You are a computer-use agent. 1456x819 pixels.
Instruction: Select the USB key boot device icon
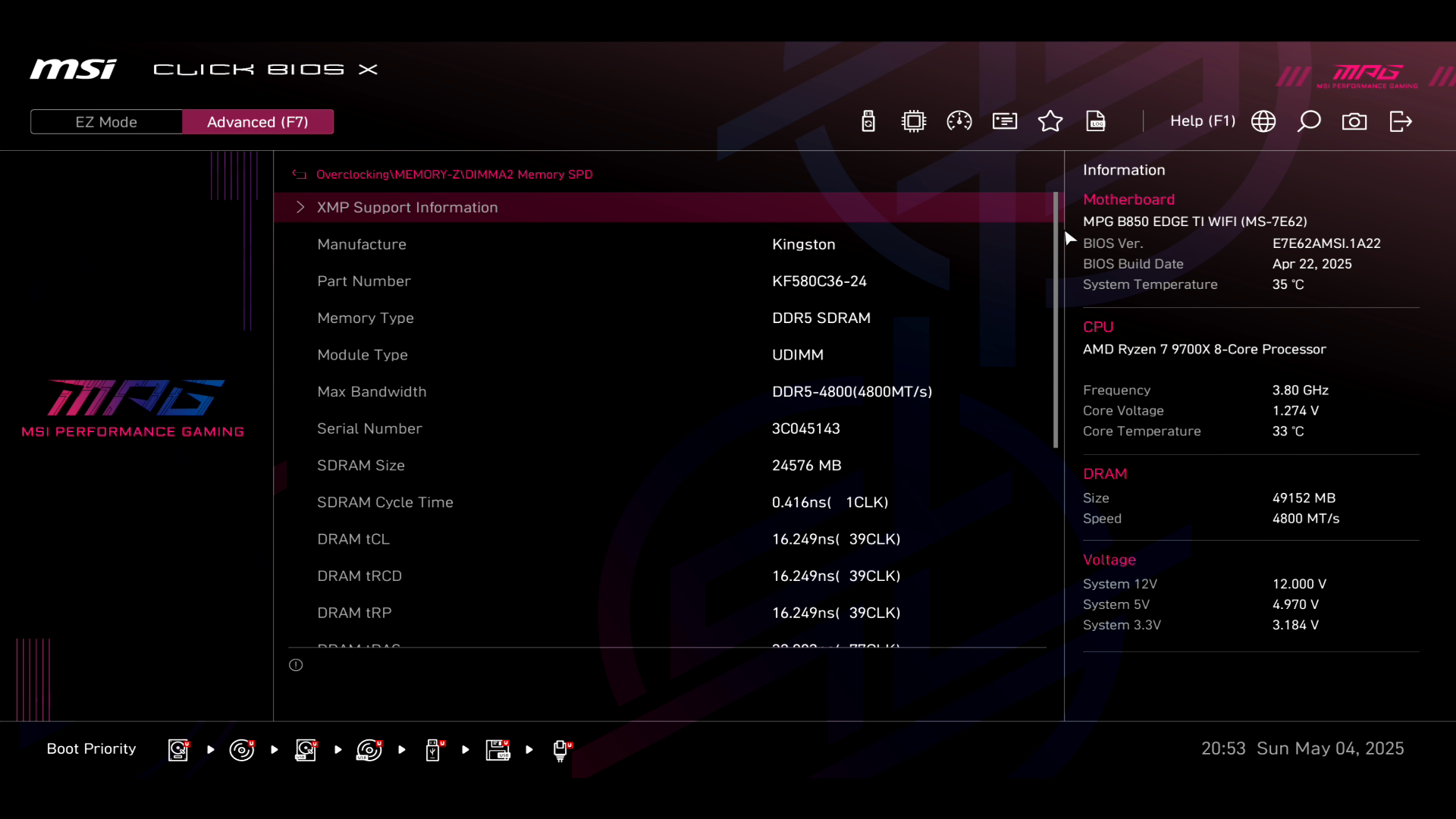pos(433,750)
